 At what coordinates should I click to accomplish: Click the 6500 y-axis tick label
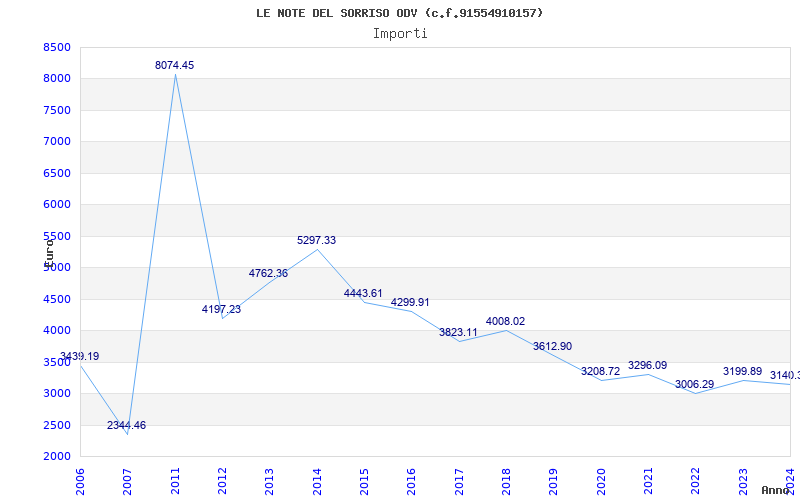[57, 173]
